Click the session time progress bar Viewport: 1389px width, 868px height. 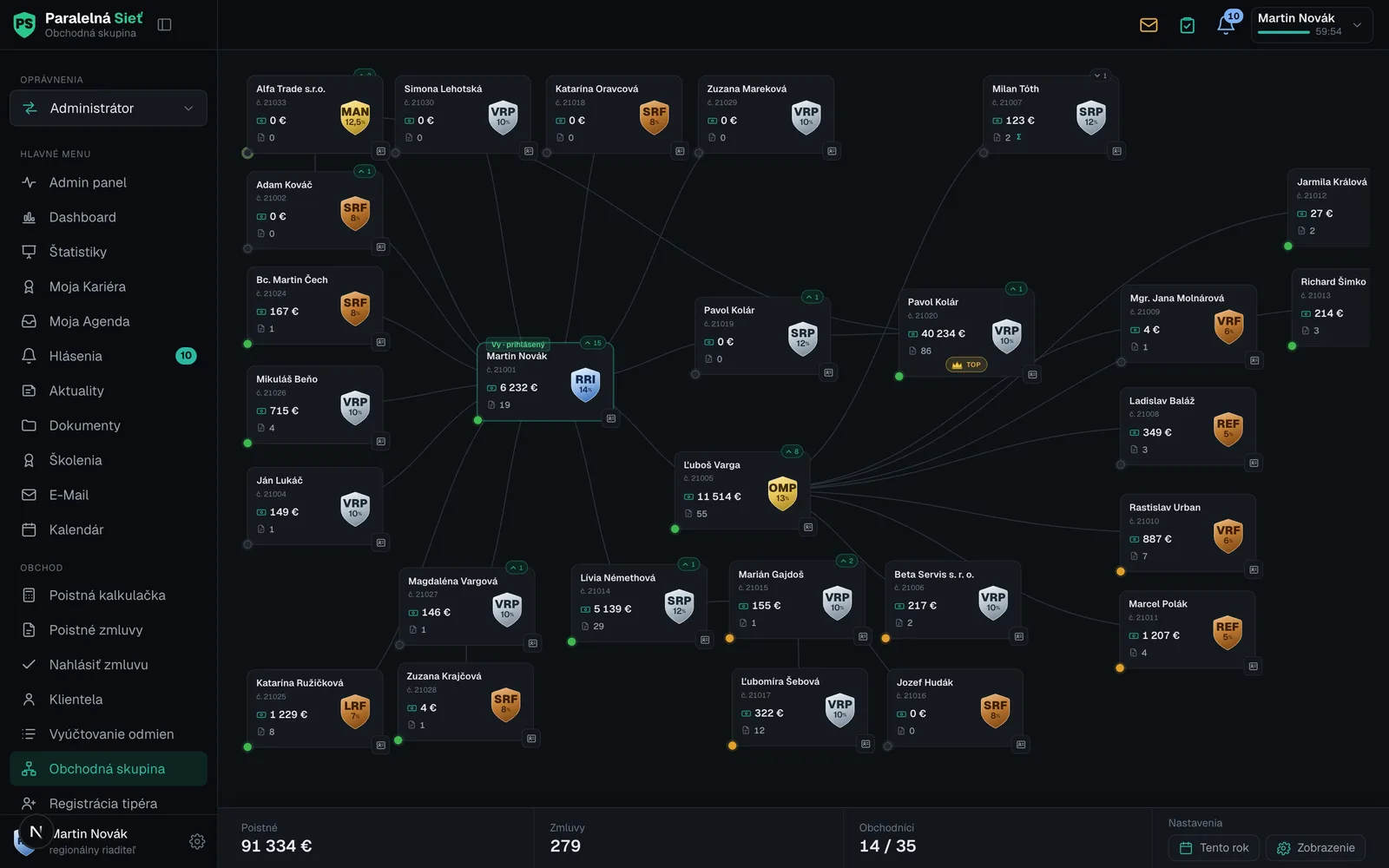click(x=1283, y=32)
